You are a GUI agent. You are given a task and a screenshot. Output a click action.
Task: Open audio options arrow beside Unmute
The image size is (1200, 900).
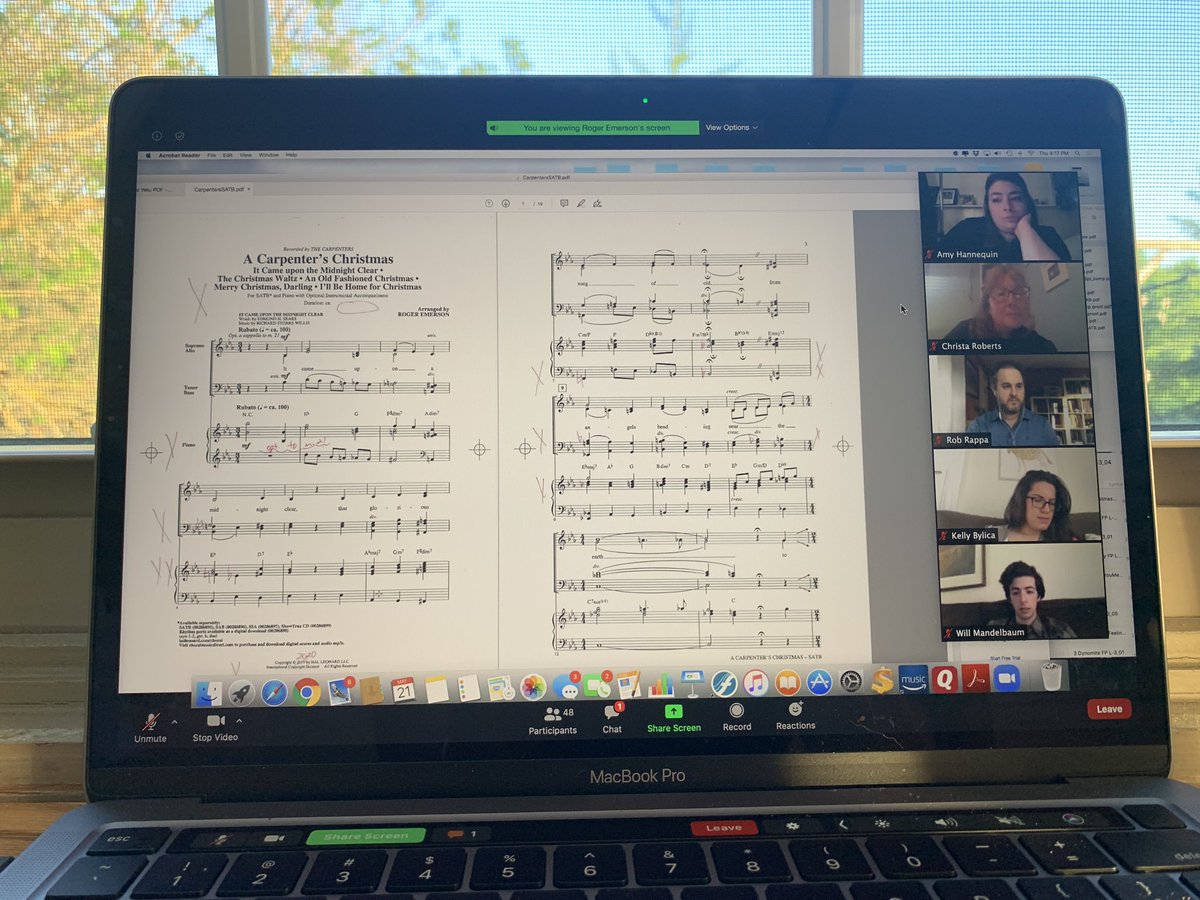(x=174, y=721)
